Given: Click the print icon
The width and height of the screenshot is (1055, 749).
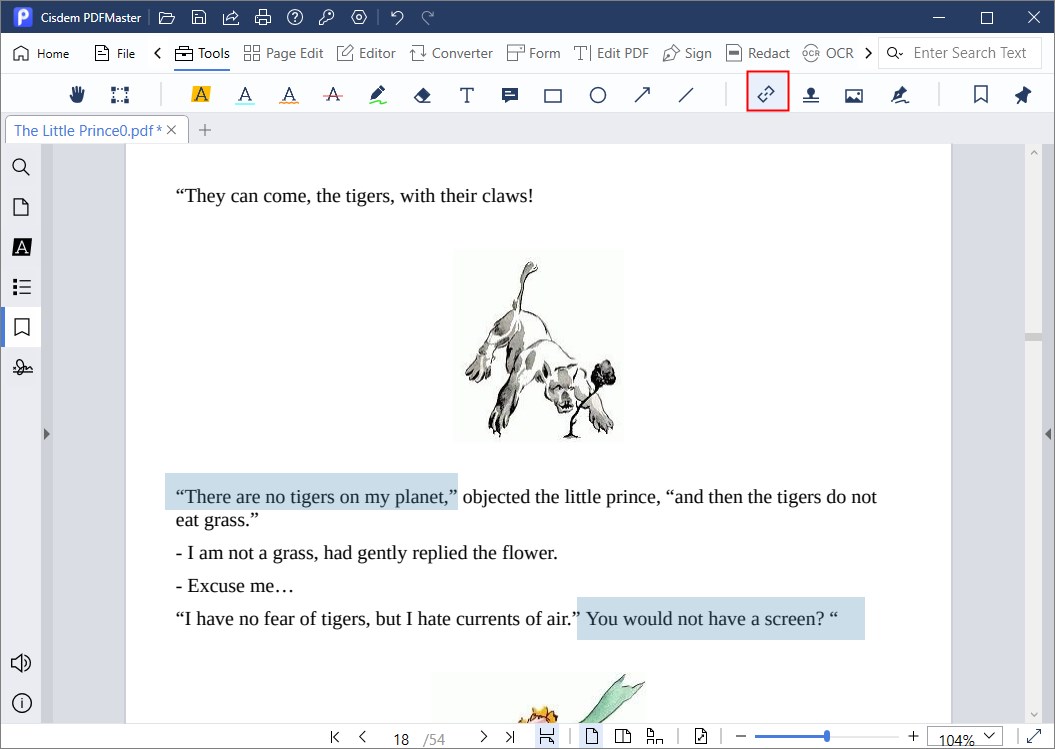Looking at the screenshot, I should (x=263, y=17).
